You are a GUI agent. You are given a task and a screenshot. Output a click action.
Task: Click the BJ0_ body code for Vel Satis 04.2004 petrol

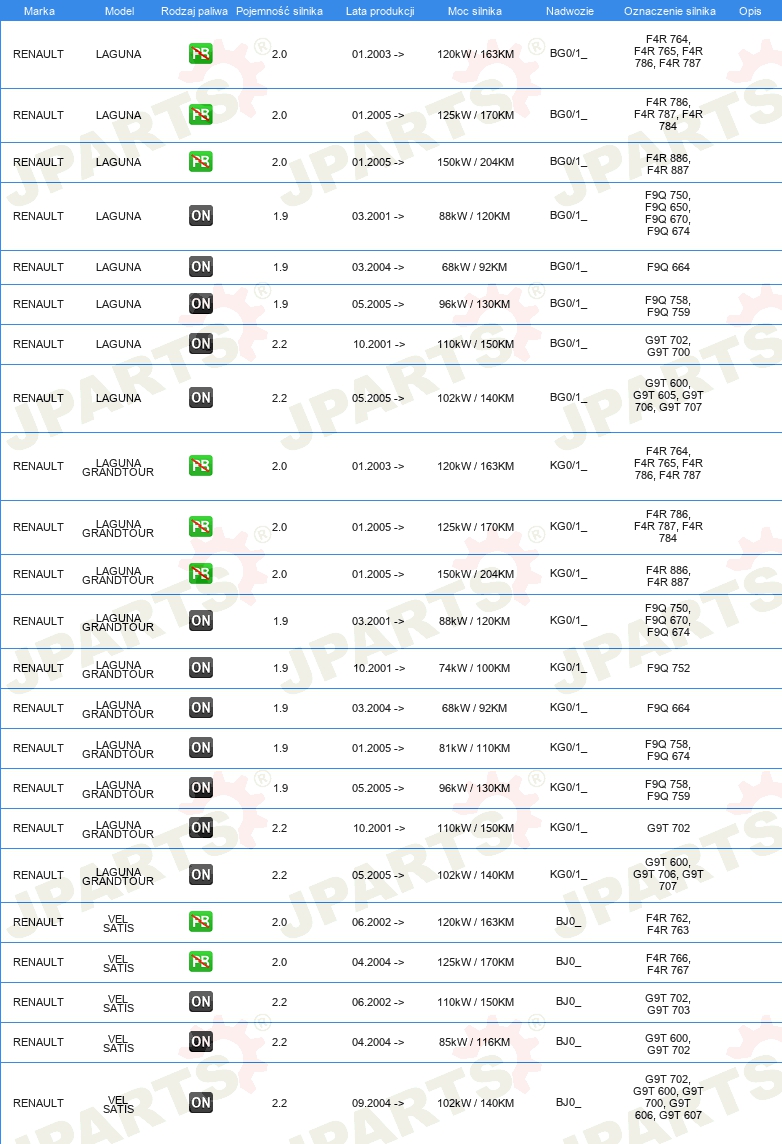pos(568,962)
